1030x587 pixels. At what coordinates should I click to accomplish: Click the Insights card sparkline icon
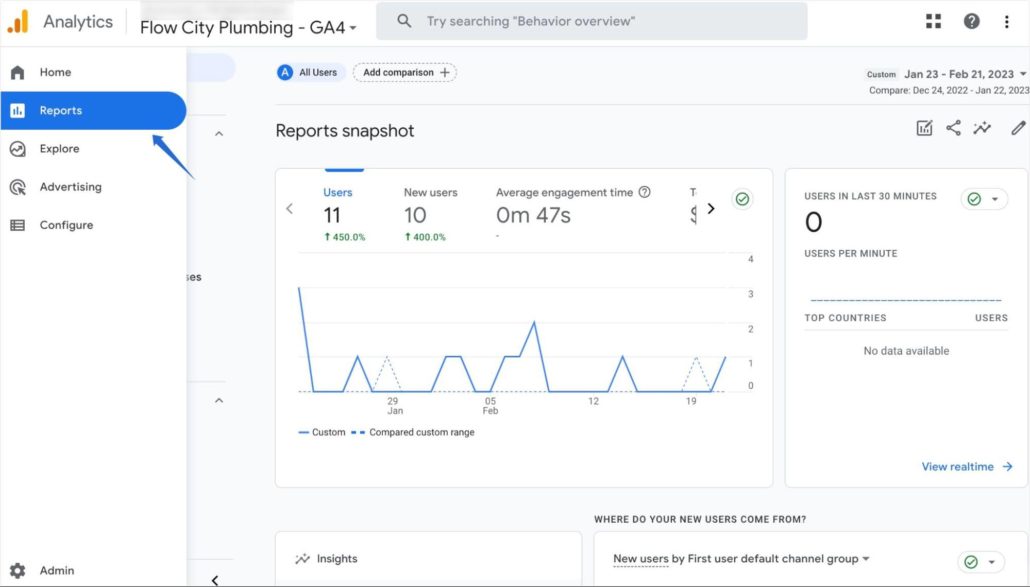tap(302, 559)
